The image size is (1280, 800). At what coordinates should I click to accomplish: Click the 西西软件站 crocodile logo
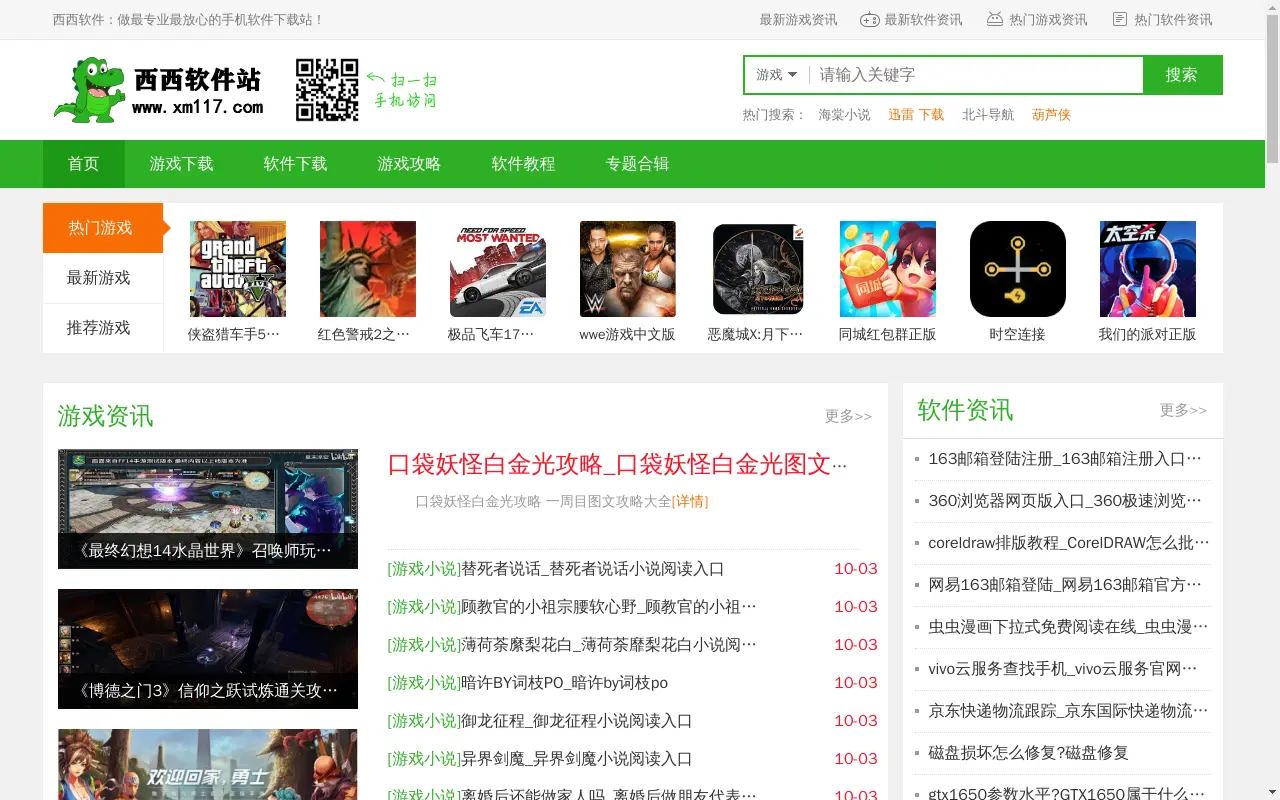pos(158,90)
